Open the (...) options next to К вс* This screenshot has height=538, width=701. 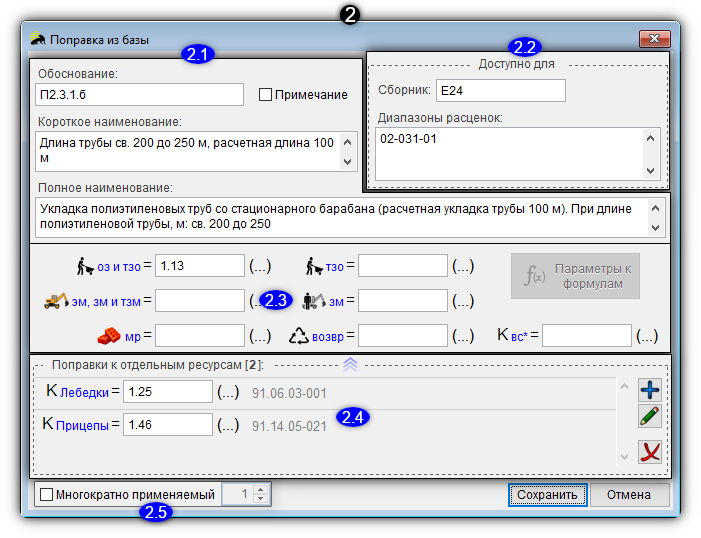pos(647,336)
